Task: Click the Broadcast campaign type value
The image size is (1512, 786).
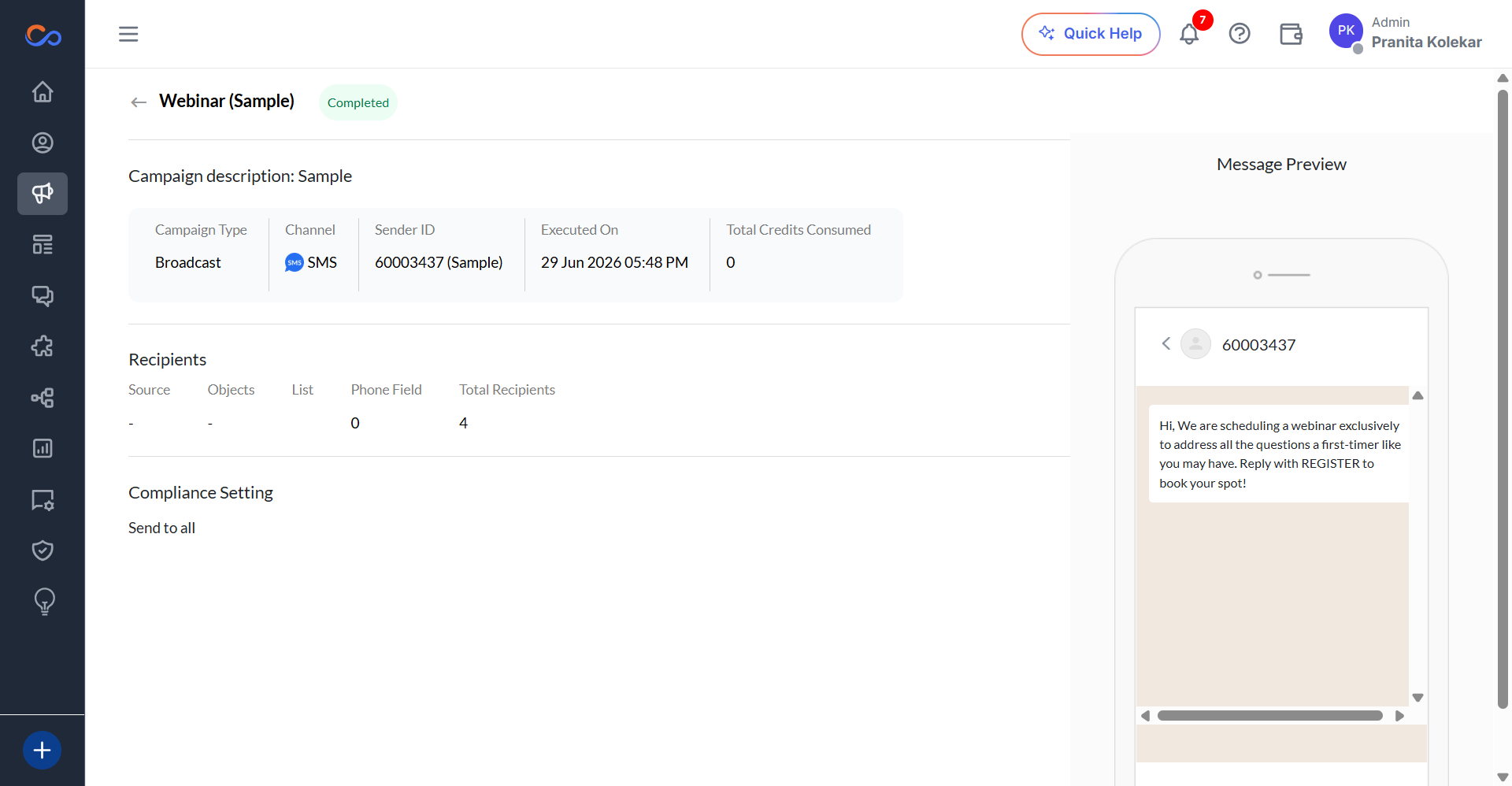Action: pos(188,262)
